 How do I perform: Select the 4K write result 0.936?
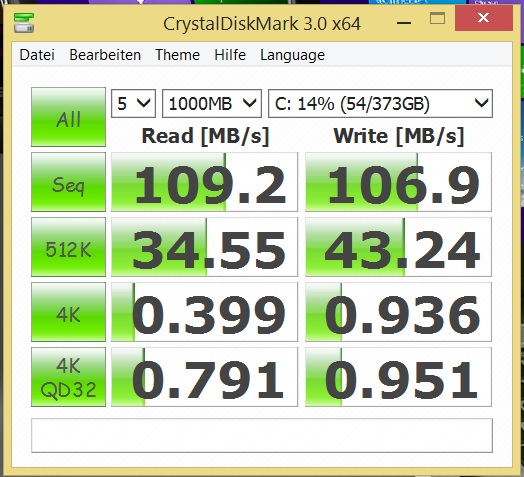(x=398, y=312)
